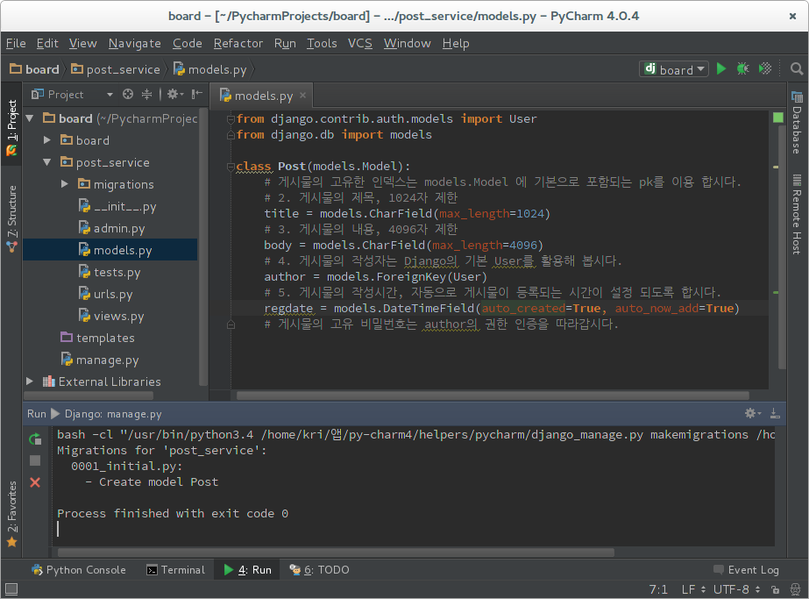809x599 pixels.
Task: Rerun Django manage.py in Run panel
Action: pyautogui.click(x=35, y=439)
